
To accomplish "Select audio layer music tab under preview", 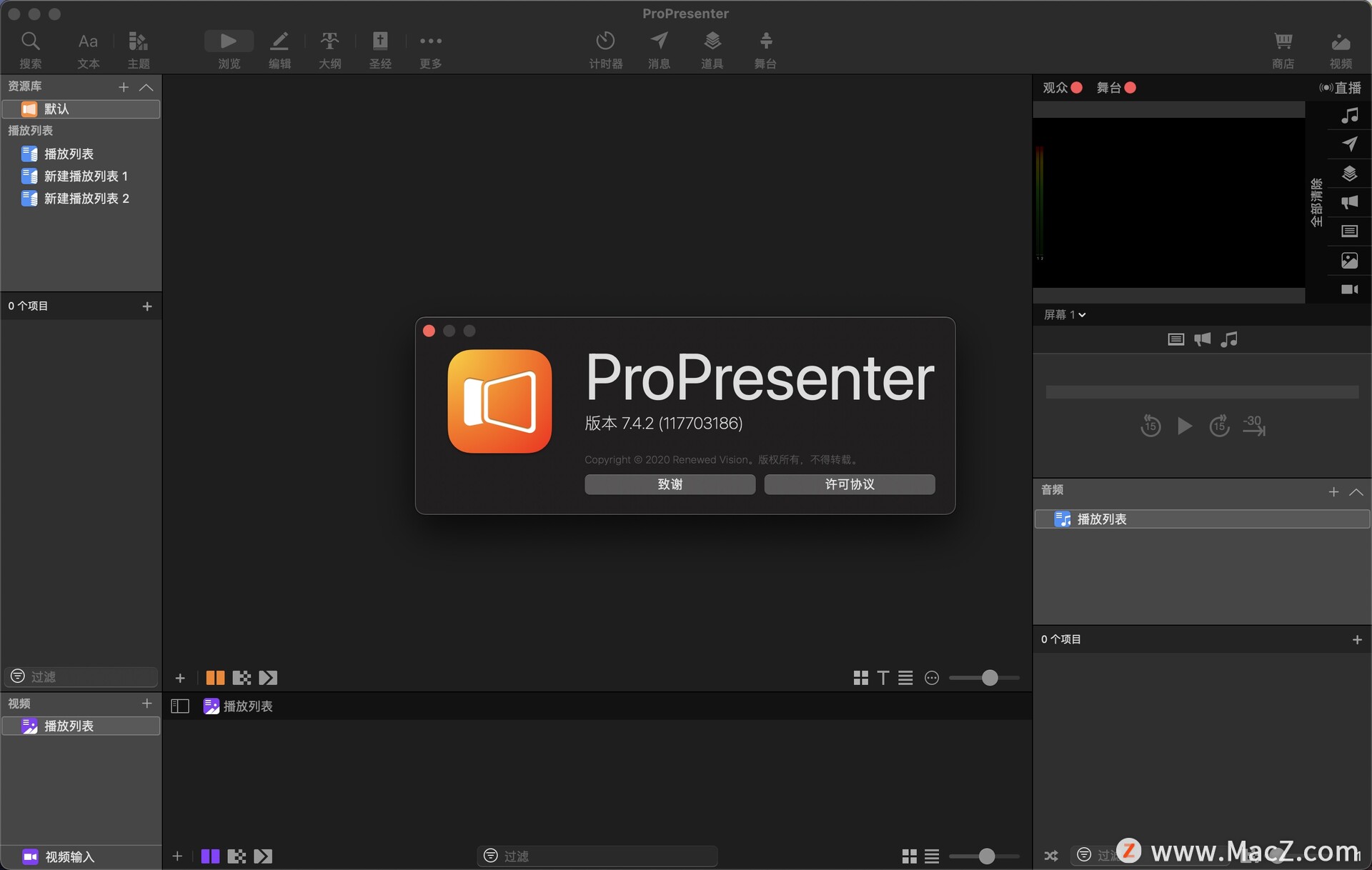I will pyautogui.click(x=1229, y=339).
